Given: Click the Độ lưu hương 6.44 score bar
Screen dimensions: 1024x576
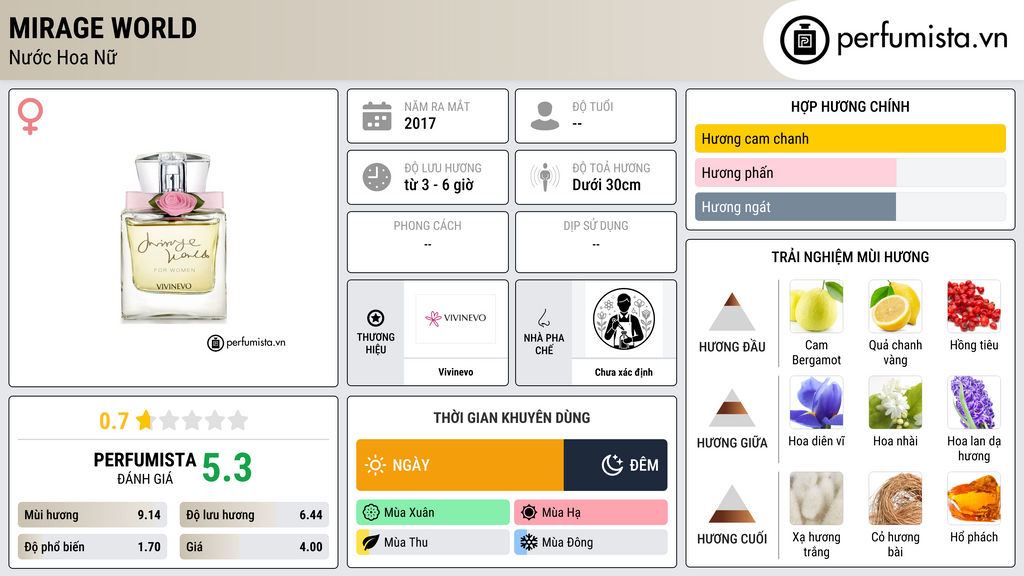Looking at the screenshot, I should point(254,515).
